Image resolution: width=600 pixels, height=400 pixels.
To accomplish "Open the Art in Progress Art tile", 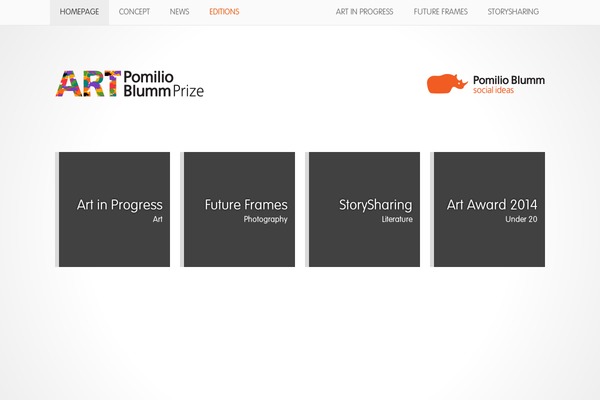I will (113, 209).
